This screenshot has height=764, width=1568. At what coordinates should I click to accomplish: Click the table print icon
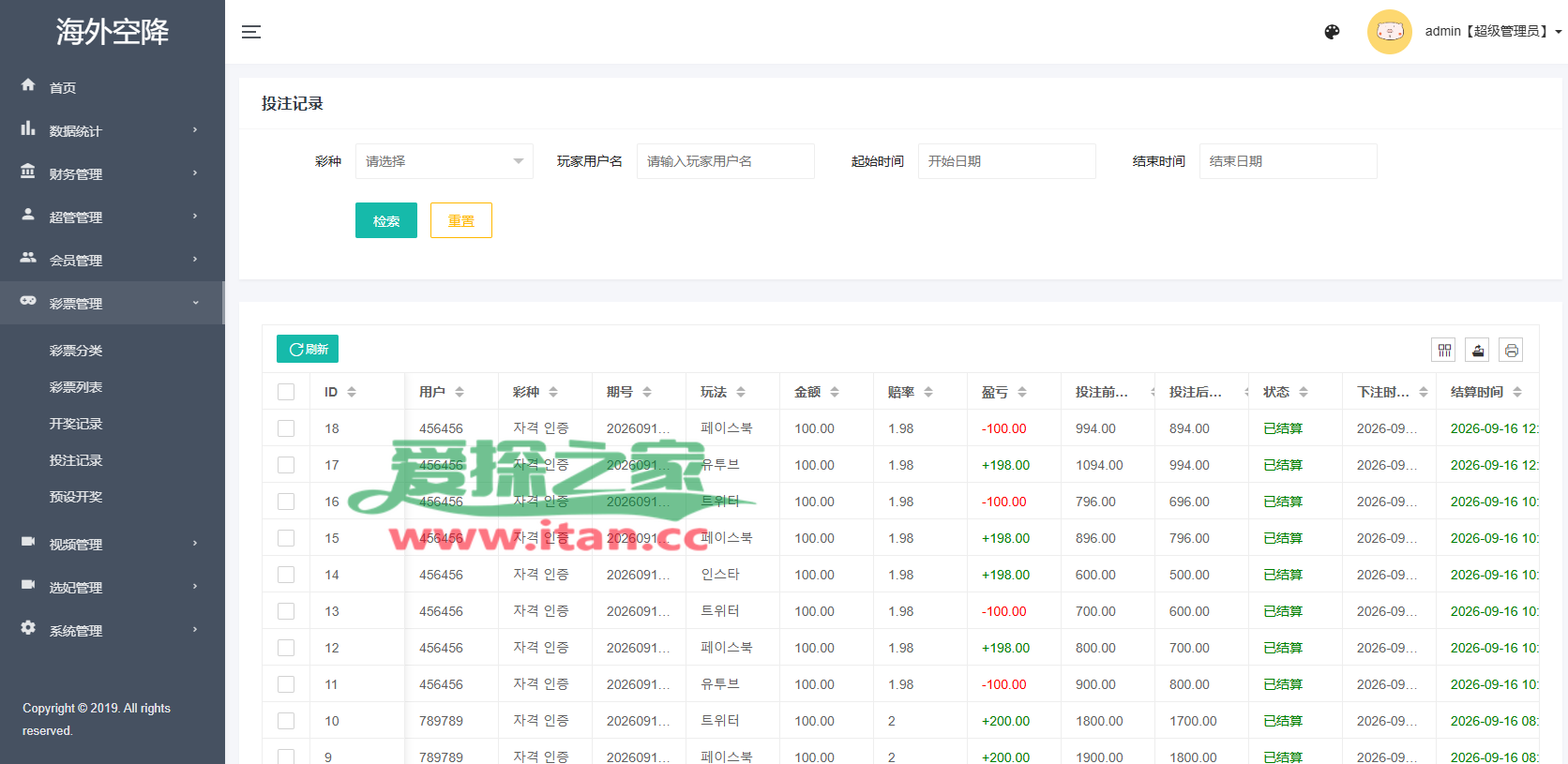point(1511,351)
